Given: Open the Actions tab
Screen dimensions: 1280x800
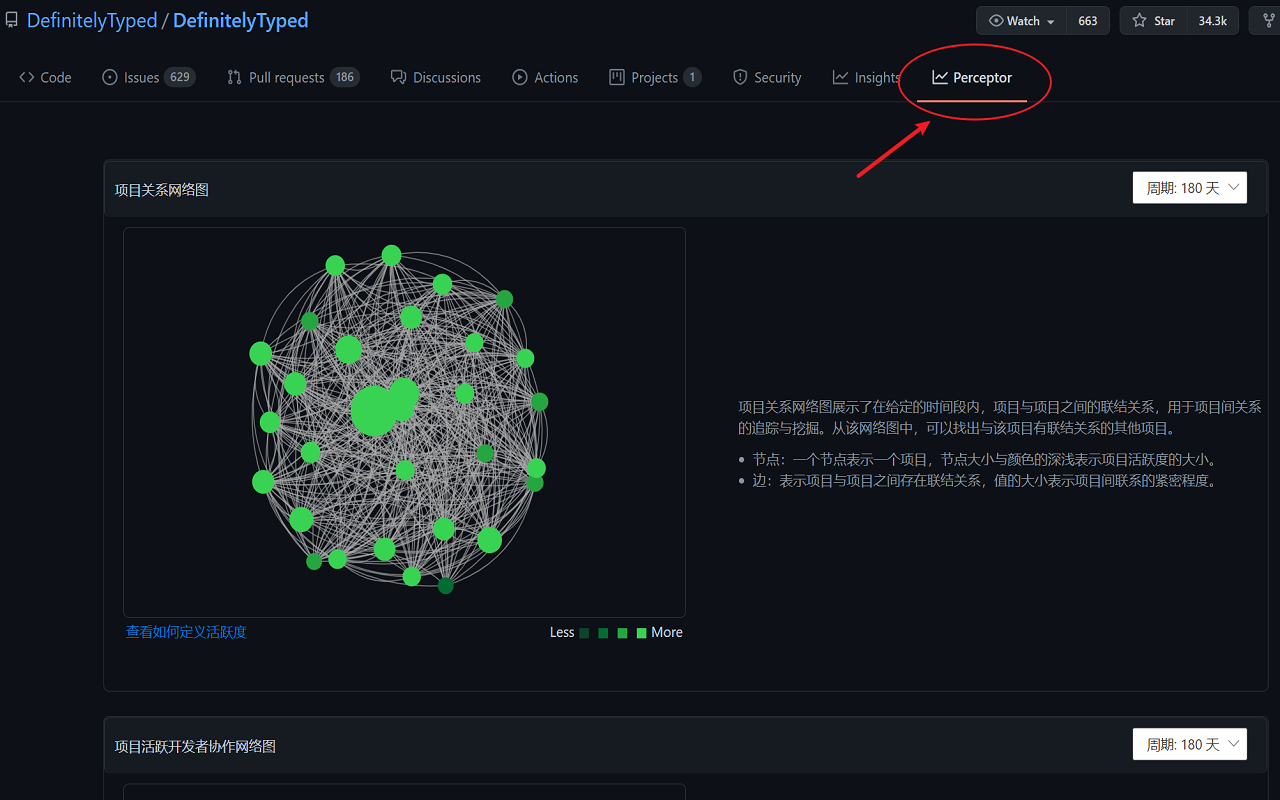Looking at the screenshot, I should click(545, 77).
